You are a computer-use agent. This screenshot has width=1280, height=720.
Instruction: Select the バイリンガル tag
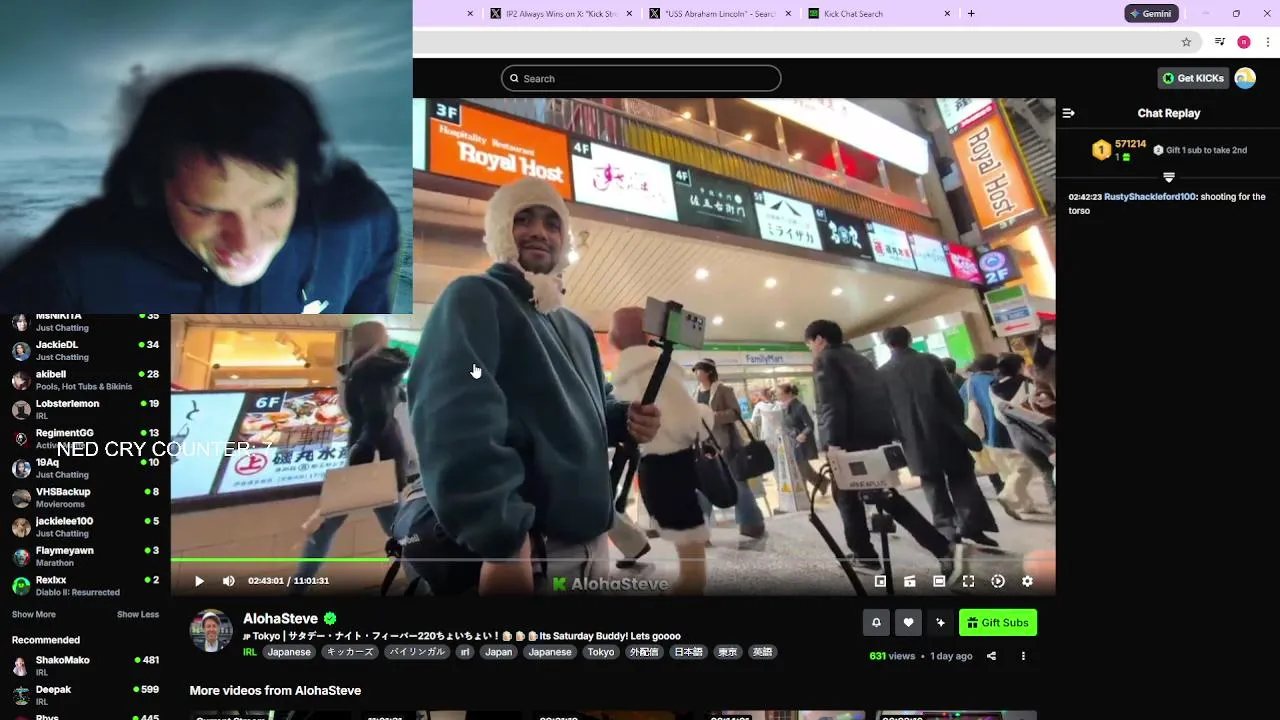(x=417, y=652)
